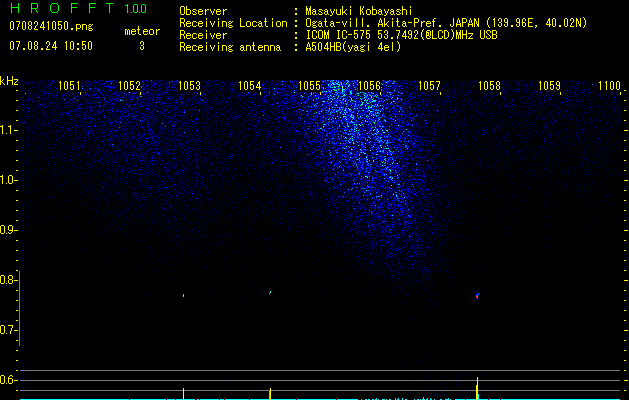Select the 1100 time axis label
The image size is (629, 400).
point(609,86)
